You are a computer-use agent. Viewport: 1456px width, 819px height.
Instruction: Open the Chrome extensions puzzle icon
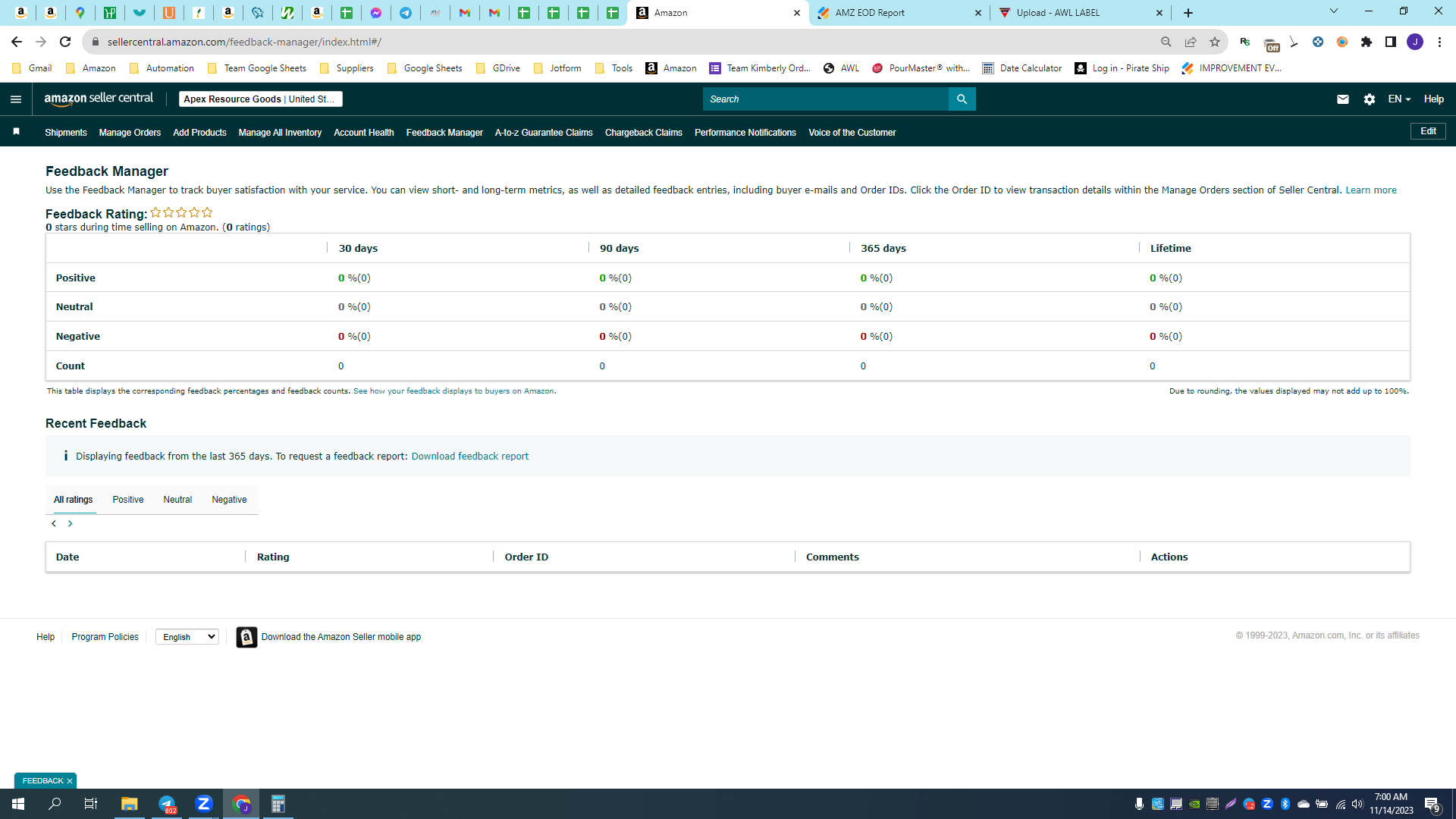(x=1367, y=42)
